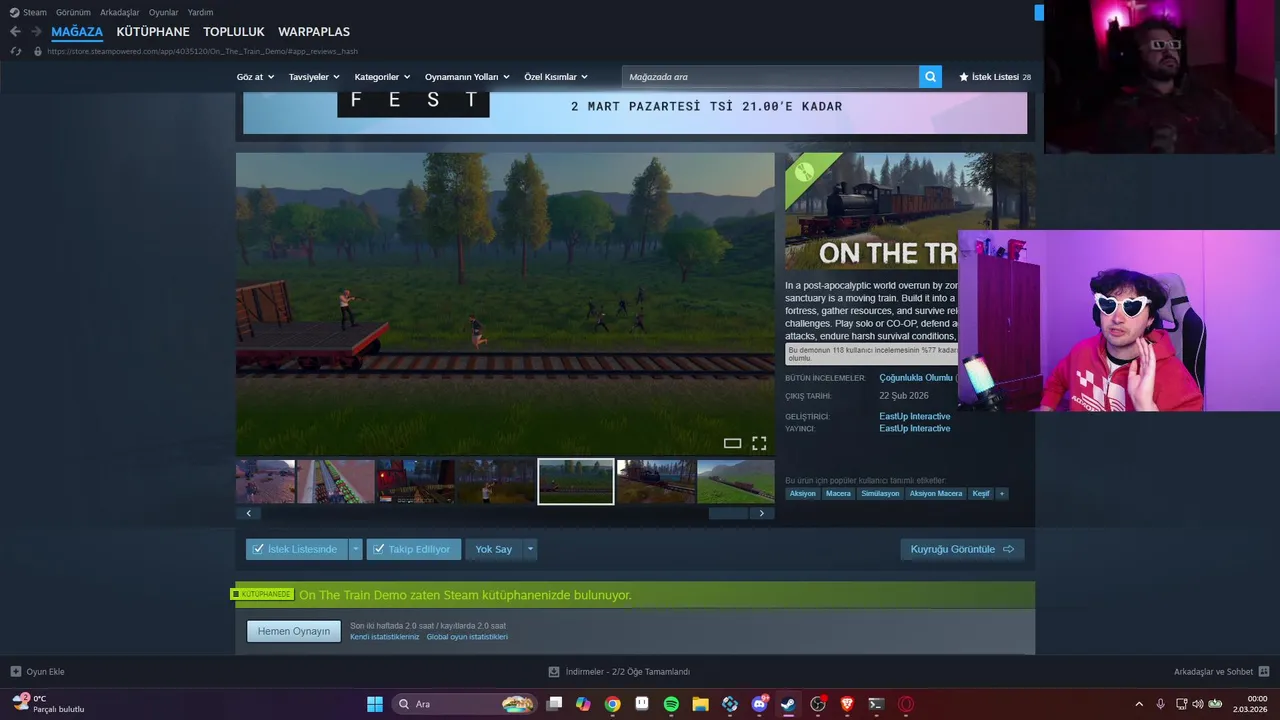Click in the Mağazada ara search field
This screenshot has width=1280, height=720.
[770, 77]
